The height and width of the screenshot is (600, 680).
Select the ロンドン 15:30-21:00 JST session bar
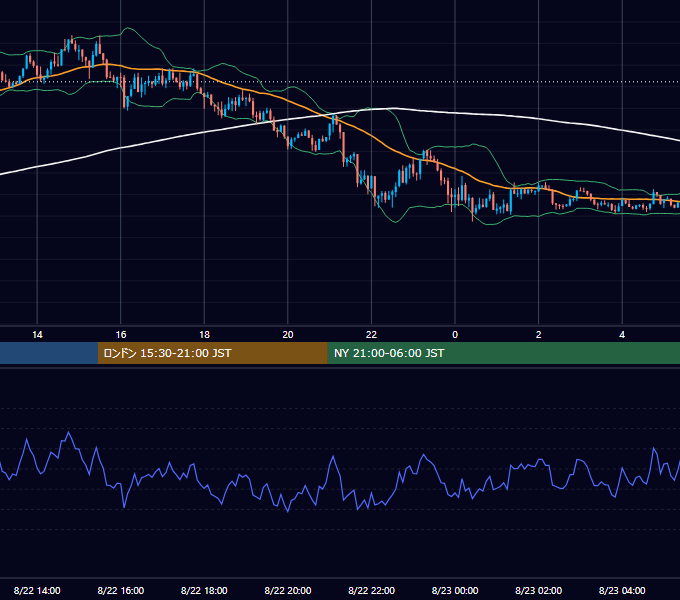212,353
